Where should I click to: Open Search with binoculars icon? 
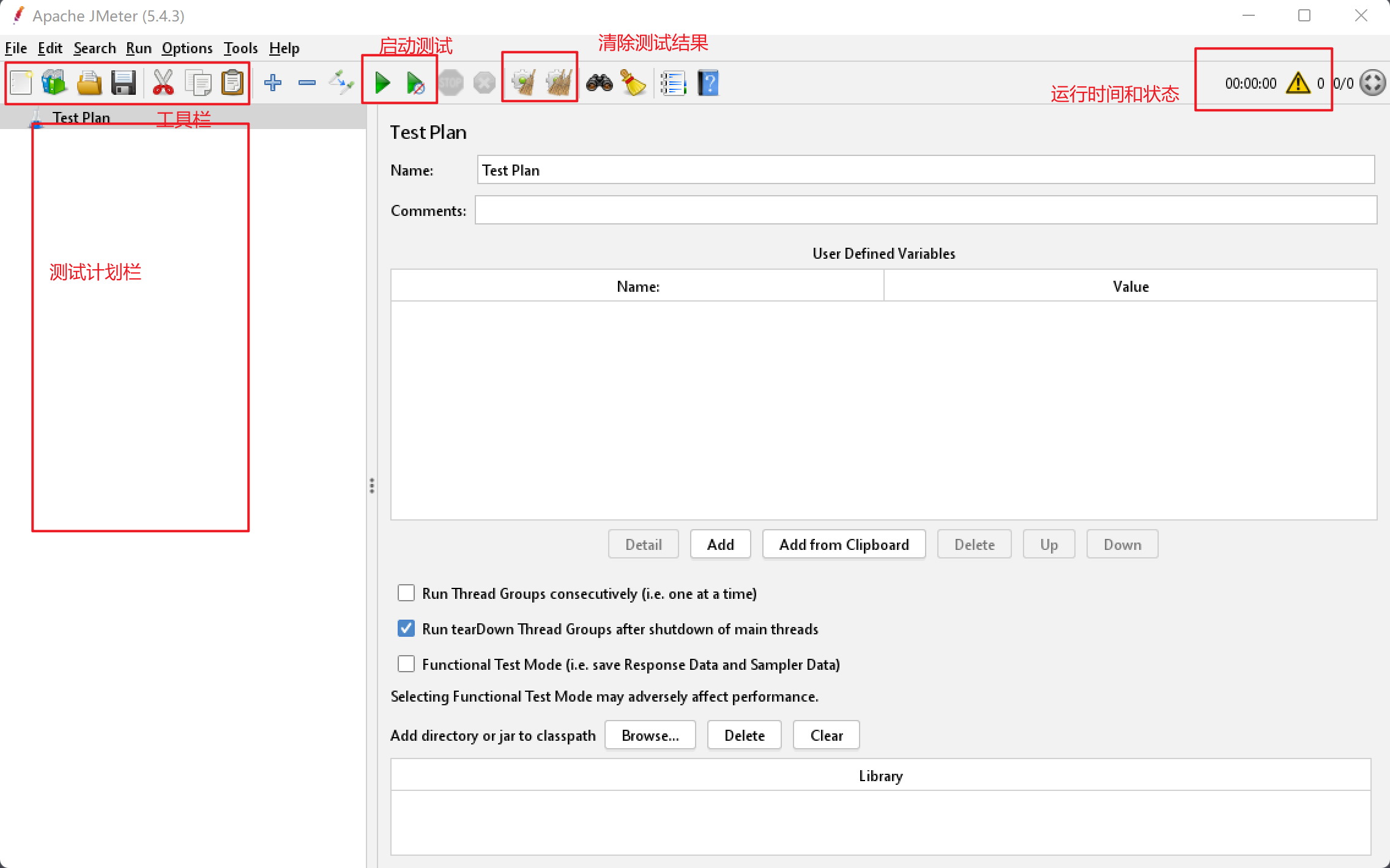click(600, 83)
